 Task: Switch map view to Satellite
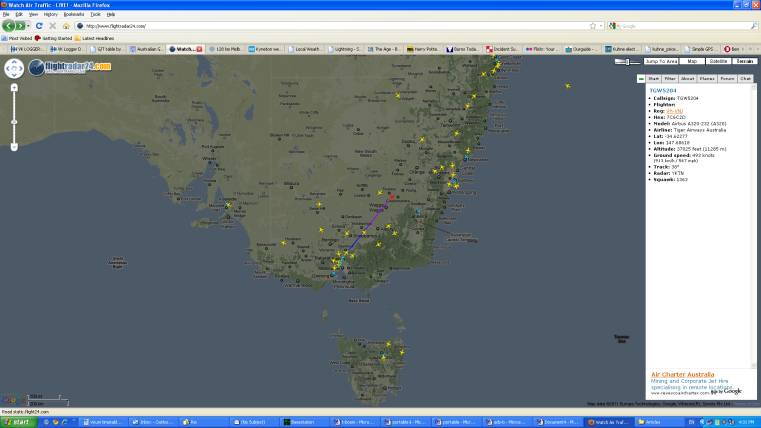click(x=718, y=62)
